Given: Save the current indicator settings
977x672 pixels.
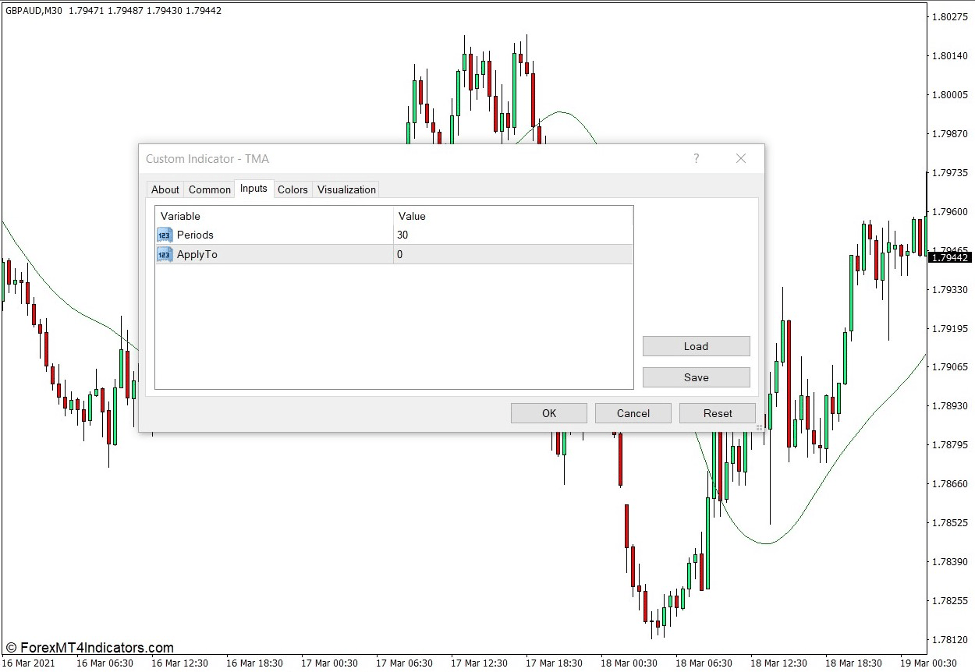Looking at the screenshot, I should point(696,377).
